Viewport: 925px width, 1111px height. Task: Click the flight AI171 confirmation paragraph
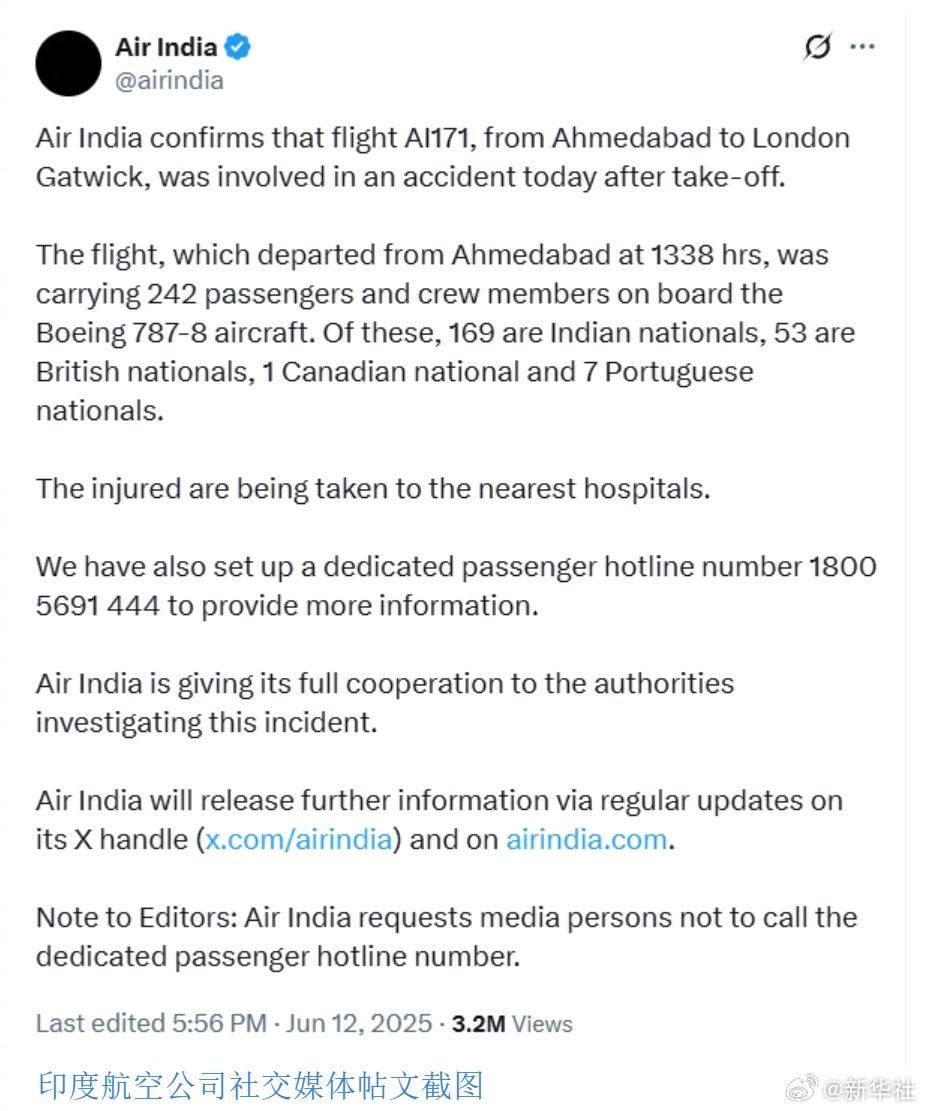tap(443, 157)
